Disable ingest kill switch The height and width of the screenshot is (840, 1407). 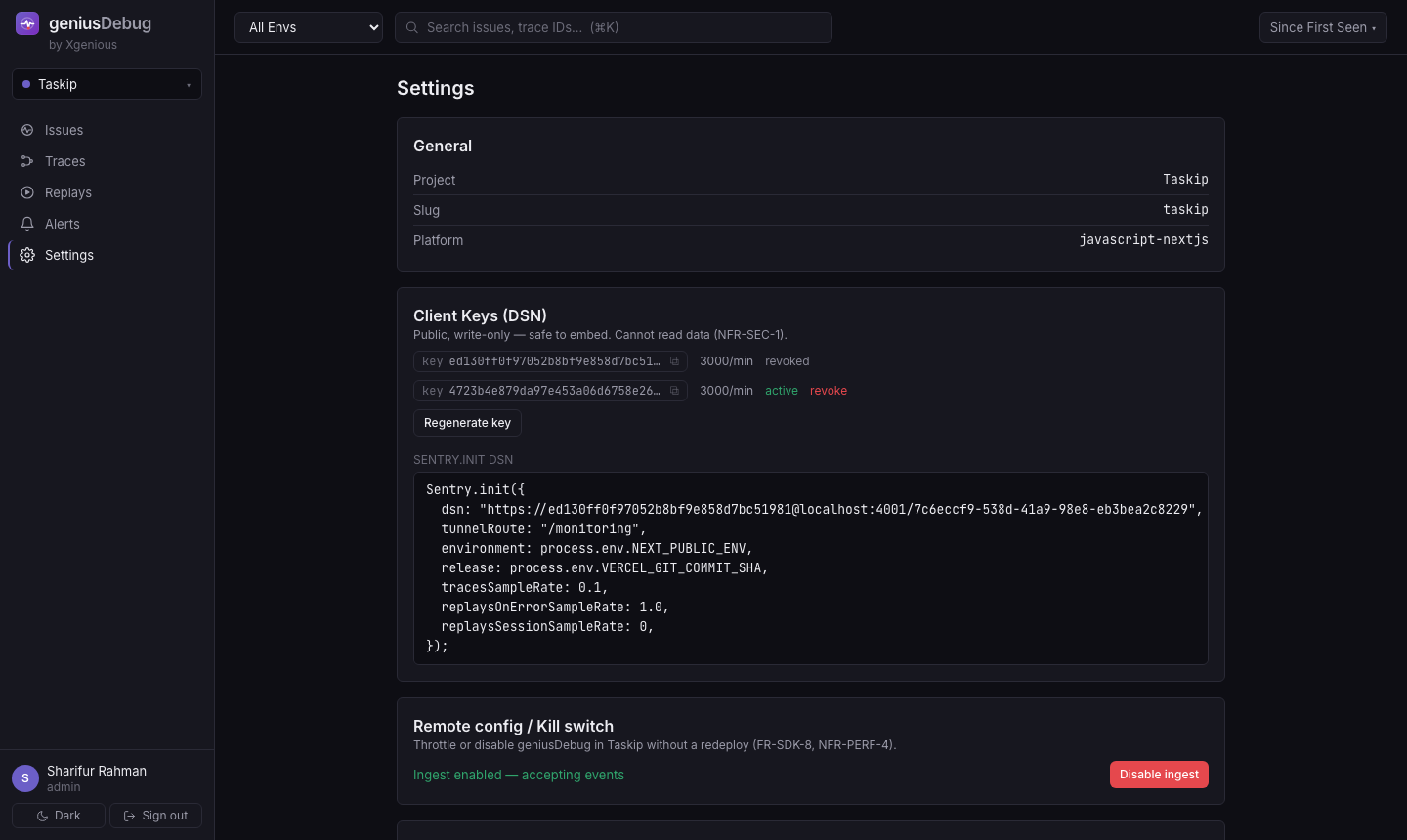[1159, 775]
